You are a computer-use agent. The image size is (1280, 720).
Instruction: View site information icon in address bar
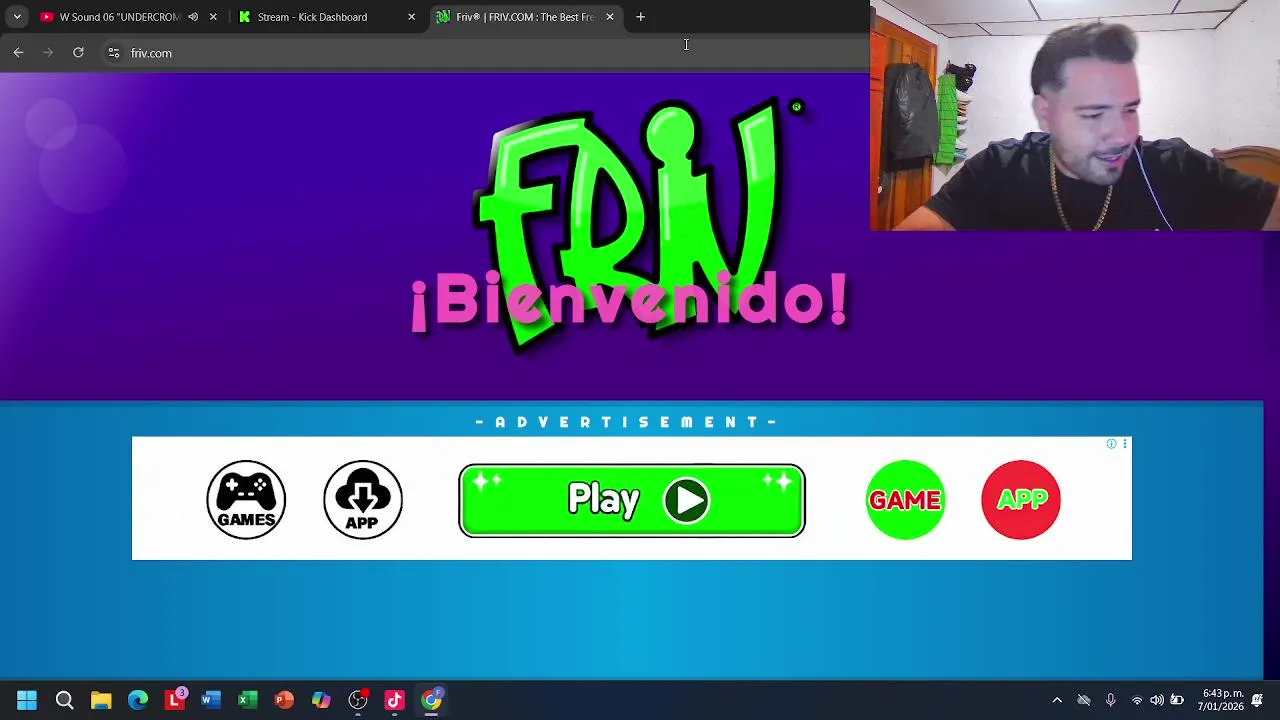tap(114, 53)
